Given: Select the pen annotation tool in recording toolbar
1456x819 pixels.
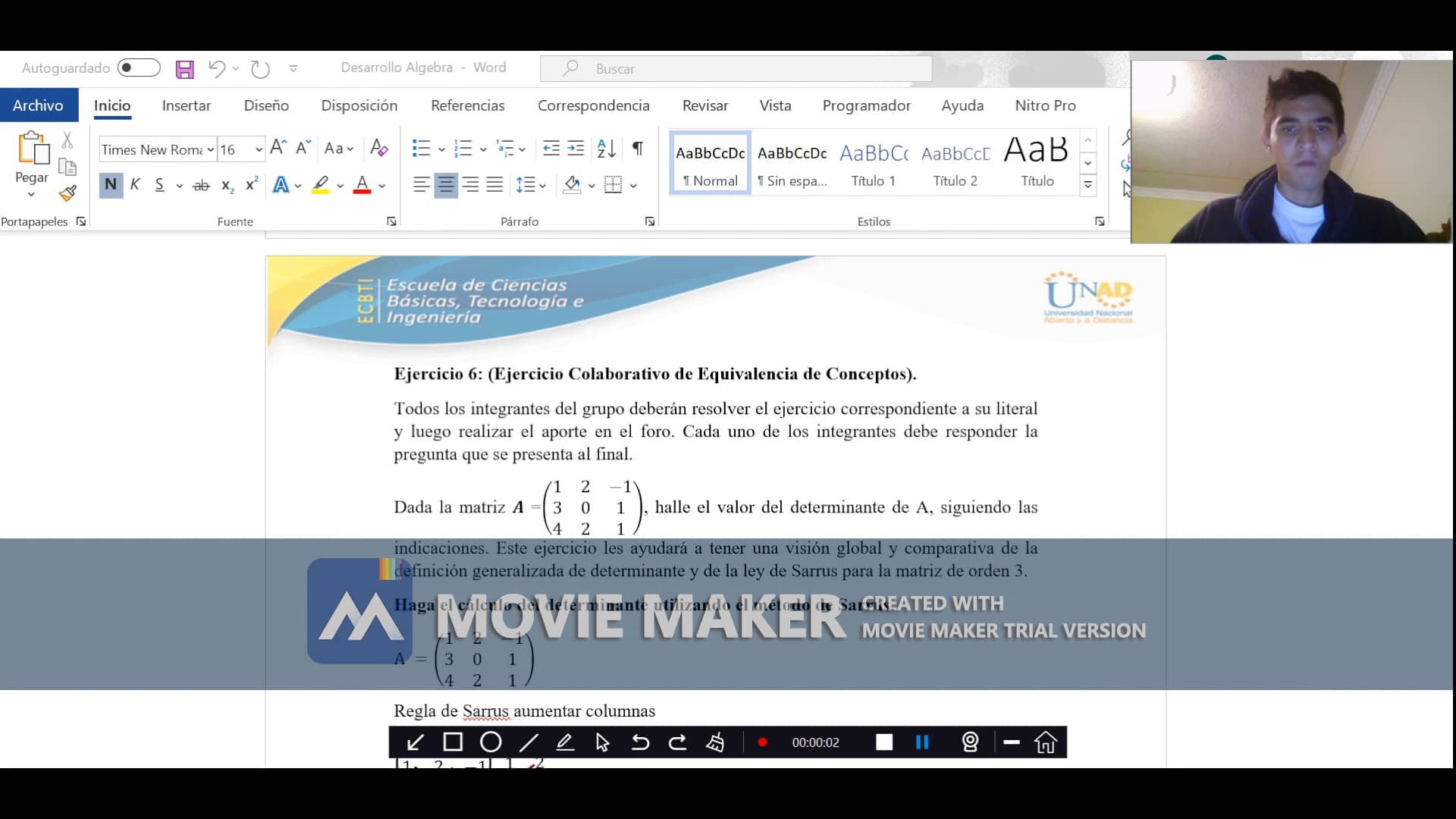Looking at the screenshot, I should pos(566,742).
